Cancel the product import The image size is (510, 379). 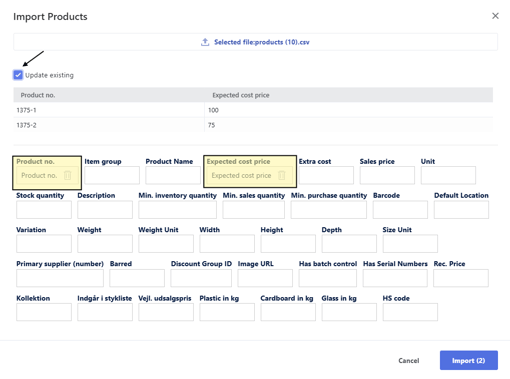[x=409, y=361]
